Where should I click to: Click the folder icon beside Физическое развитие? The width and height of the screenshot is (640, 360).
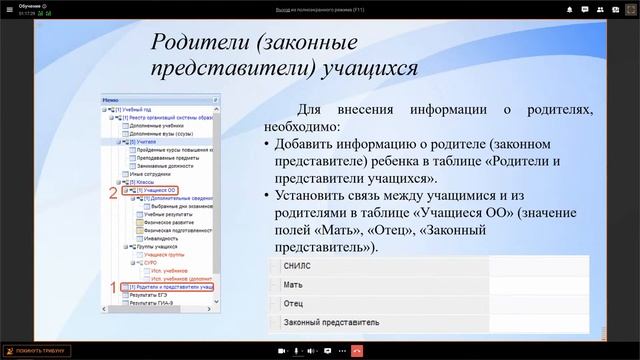[140, 222]
